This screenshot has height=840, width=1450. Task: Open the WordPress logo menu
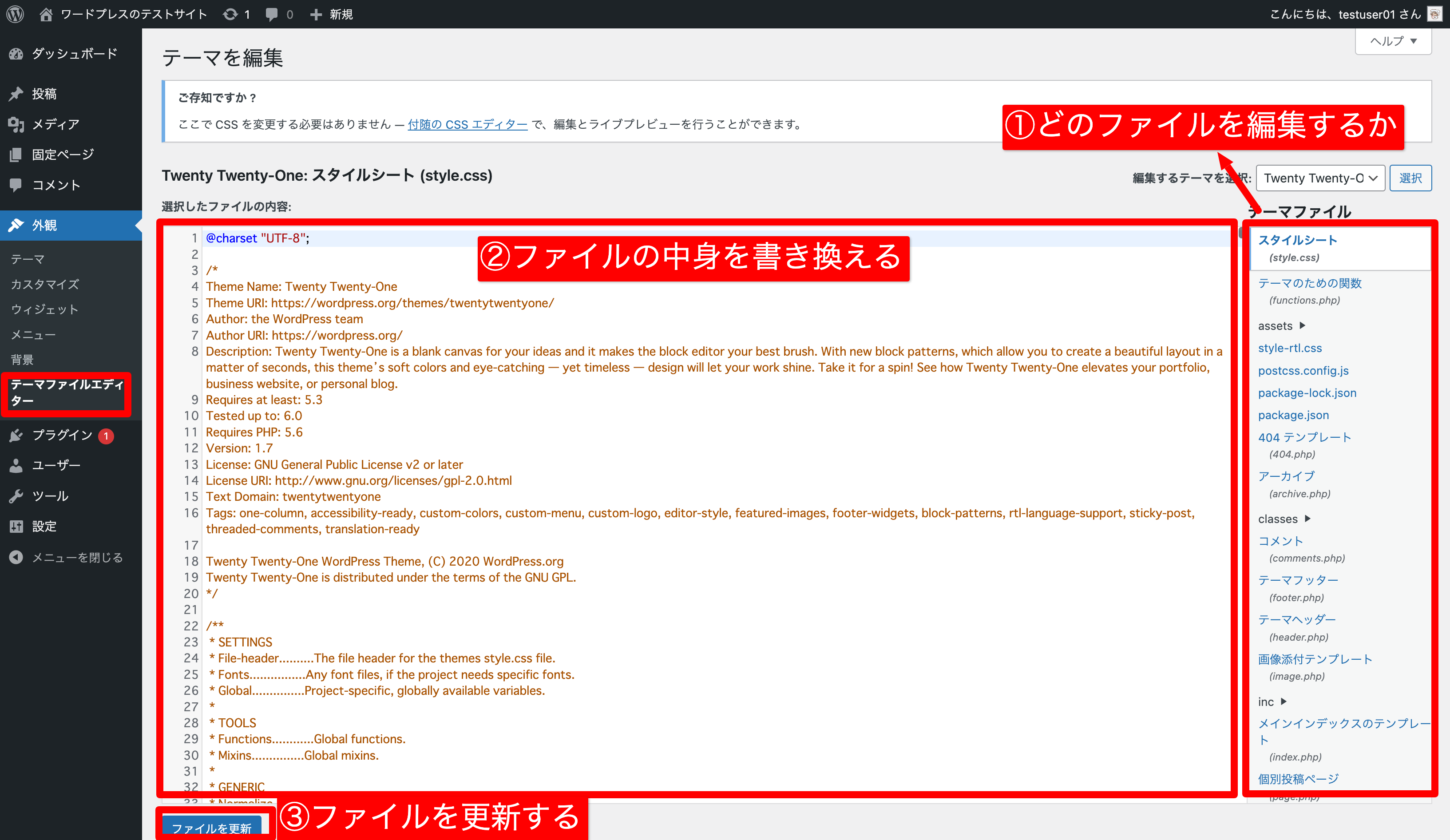click(16, 14)
